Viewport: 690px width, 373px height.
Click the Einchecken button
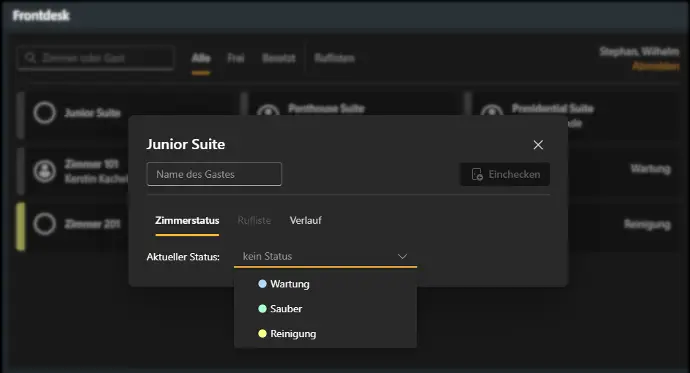(505, 174)
